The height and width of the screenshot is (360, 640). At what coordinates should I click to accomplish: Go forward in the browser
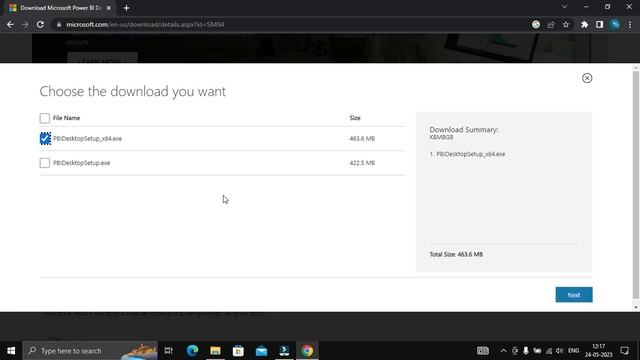[x=25, y=24]
